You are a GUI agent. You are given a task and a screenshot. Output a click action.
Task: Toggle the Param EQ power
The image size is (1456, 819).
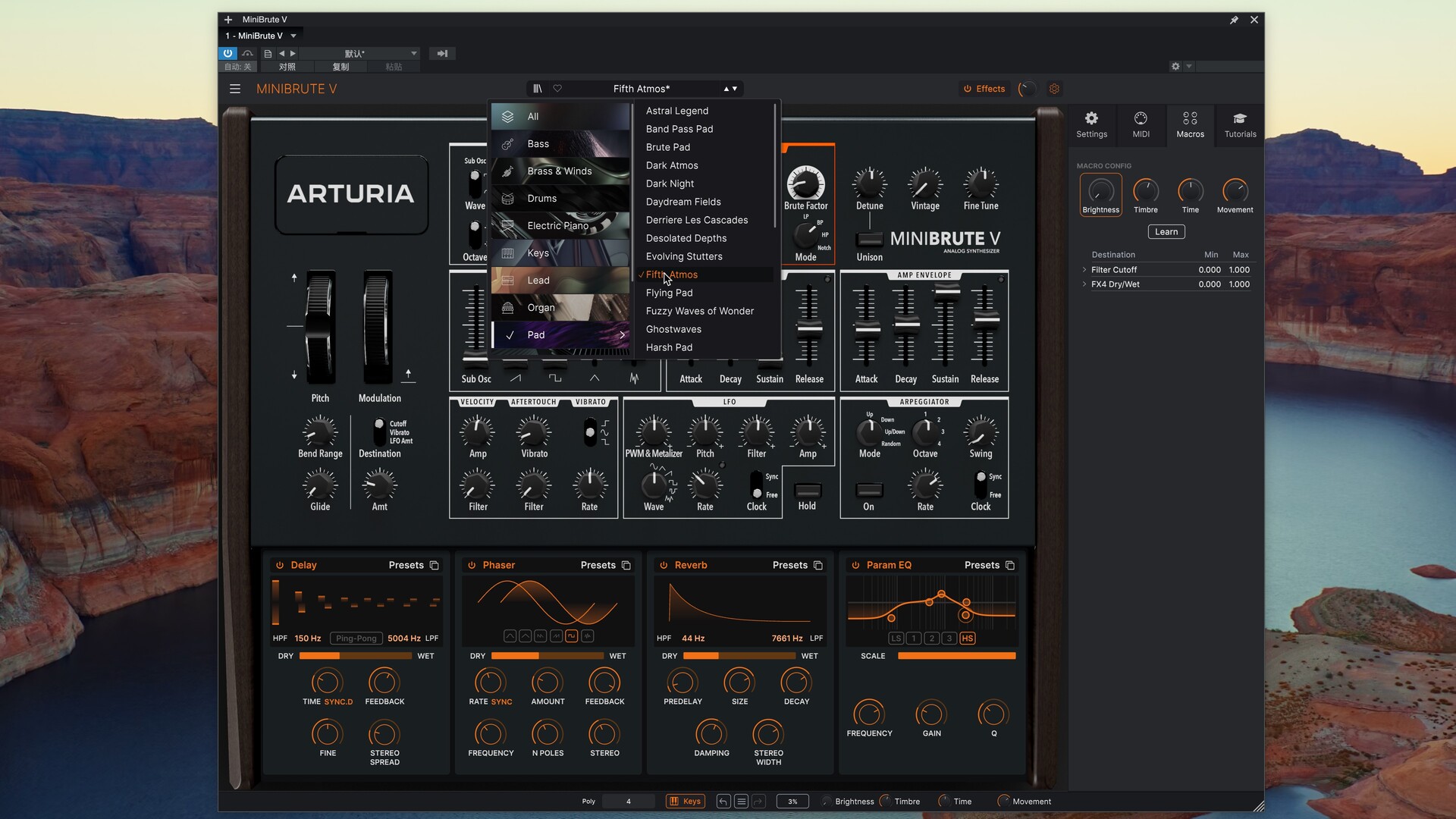pos(855,565)
